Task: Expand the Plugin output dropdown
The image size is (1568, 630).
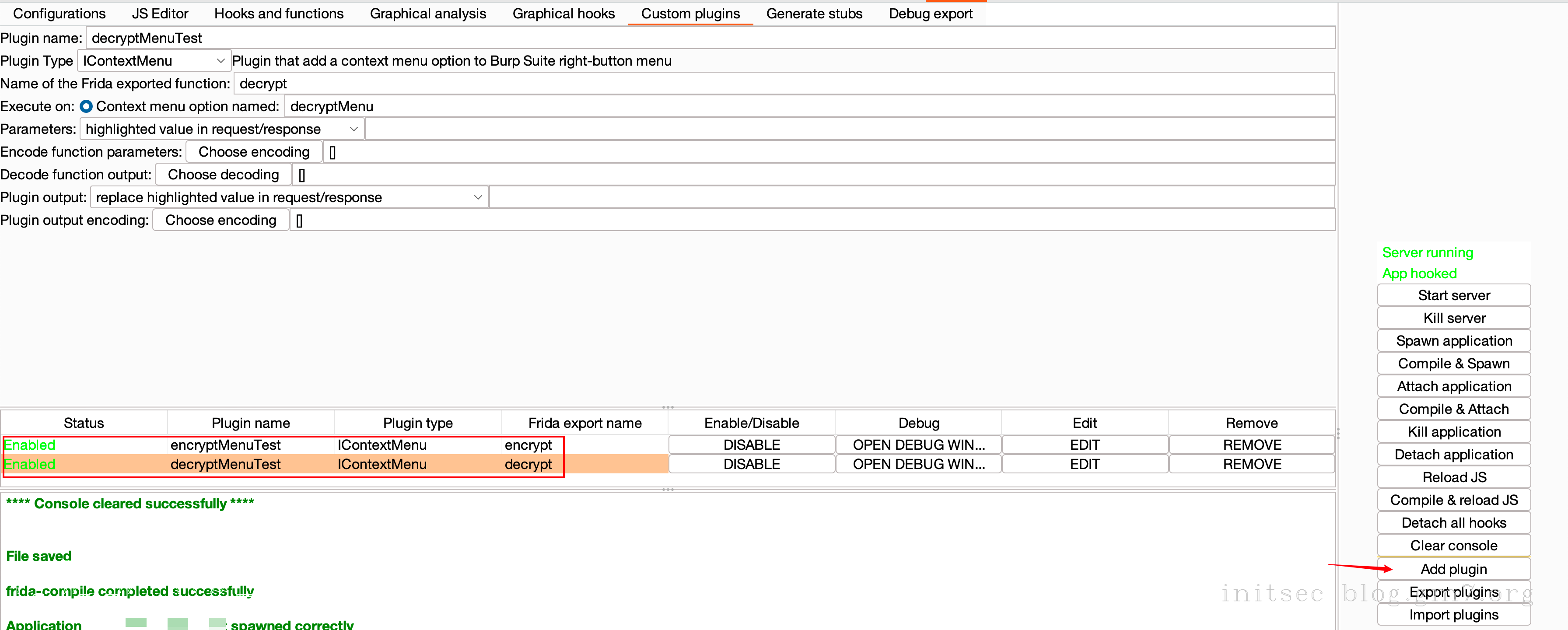Action: [289, 197]
